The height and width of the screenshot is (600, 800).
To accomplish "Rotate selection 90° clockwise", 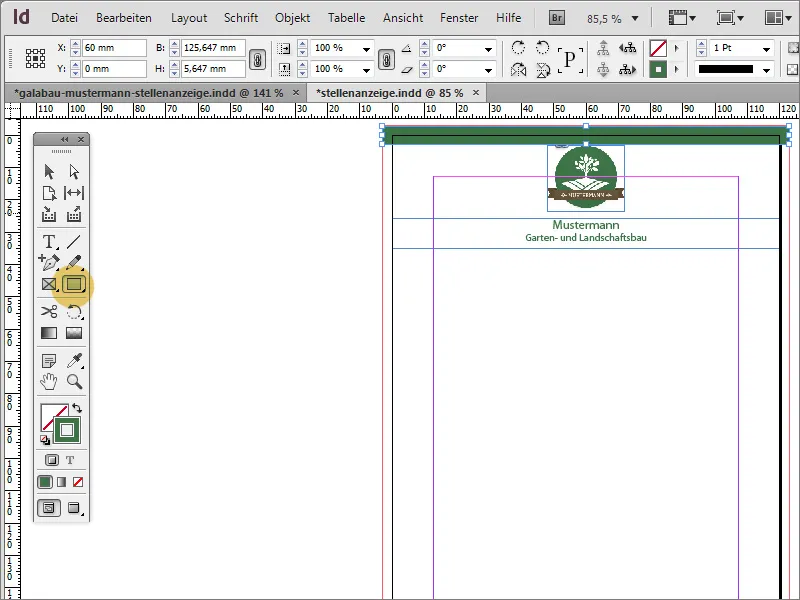I will (518, 47).
